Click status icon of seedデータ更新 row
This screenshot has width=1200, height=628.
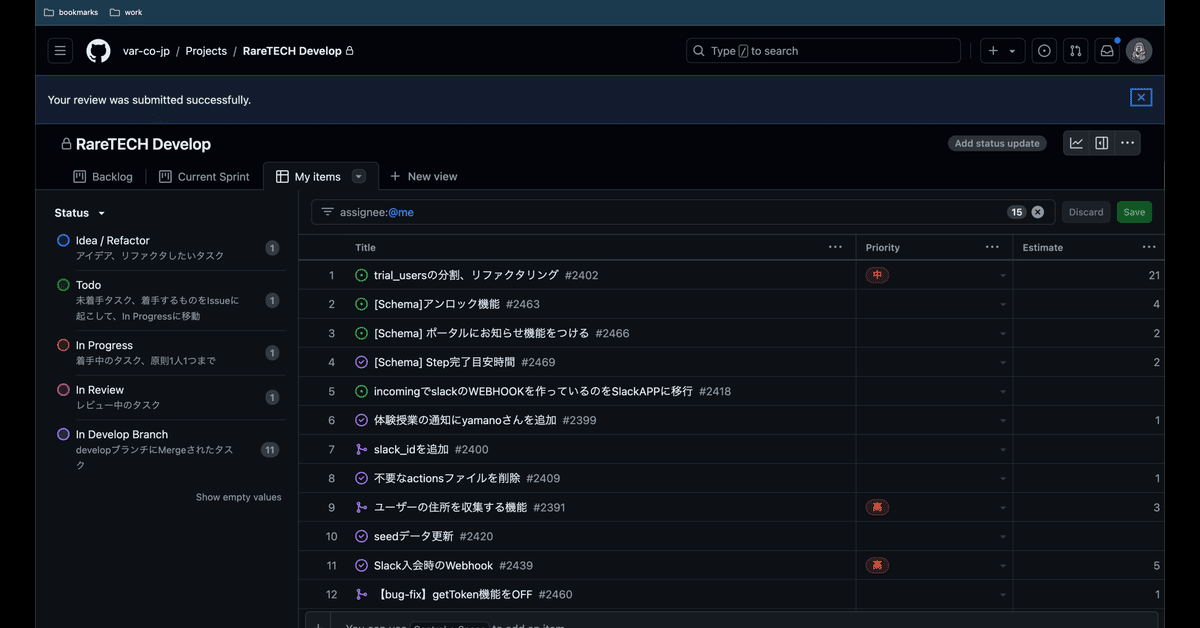[361, 536]
